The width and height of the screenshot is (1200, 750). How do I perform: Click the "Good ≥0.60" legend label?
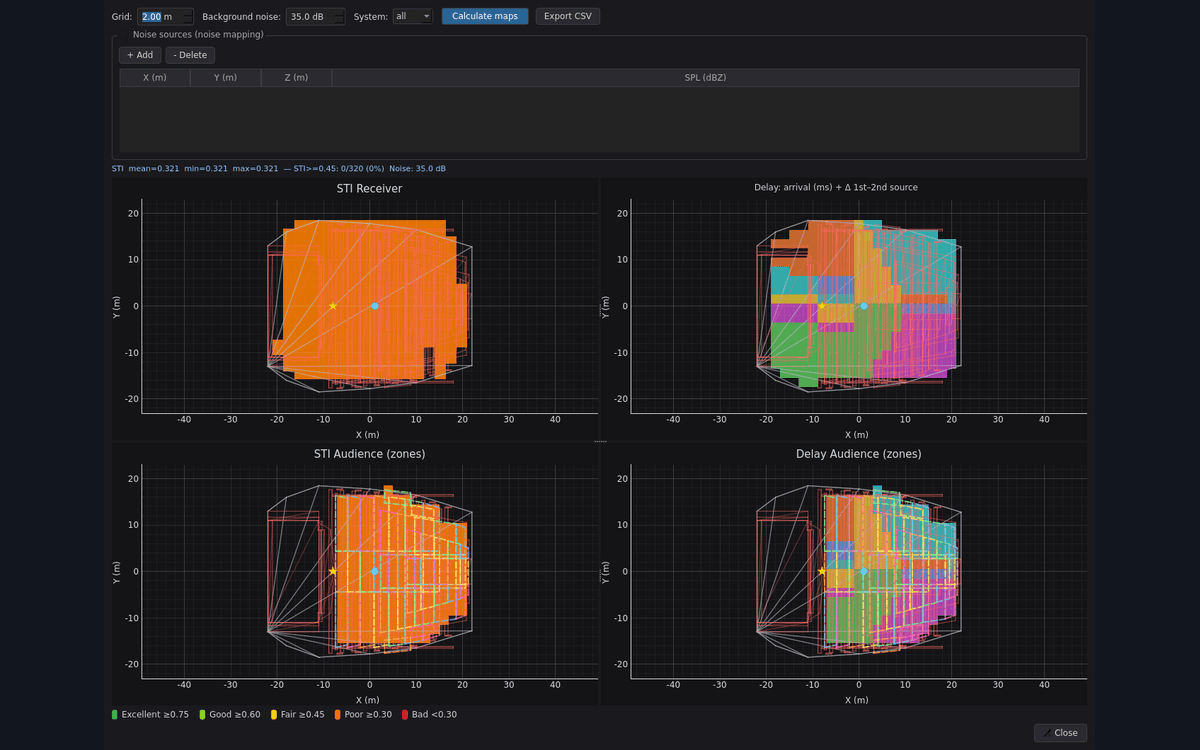tap(235, 715)
